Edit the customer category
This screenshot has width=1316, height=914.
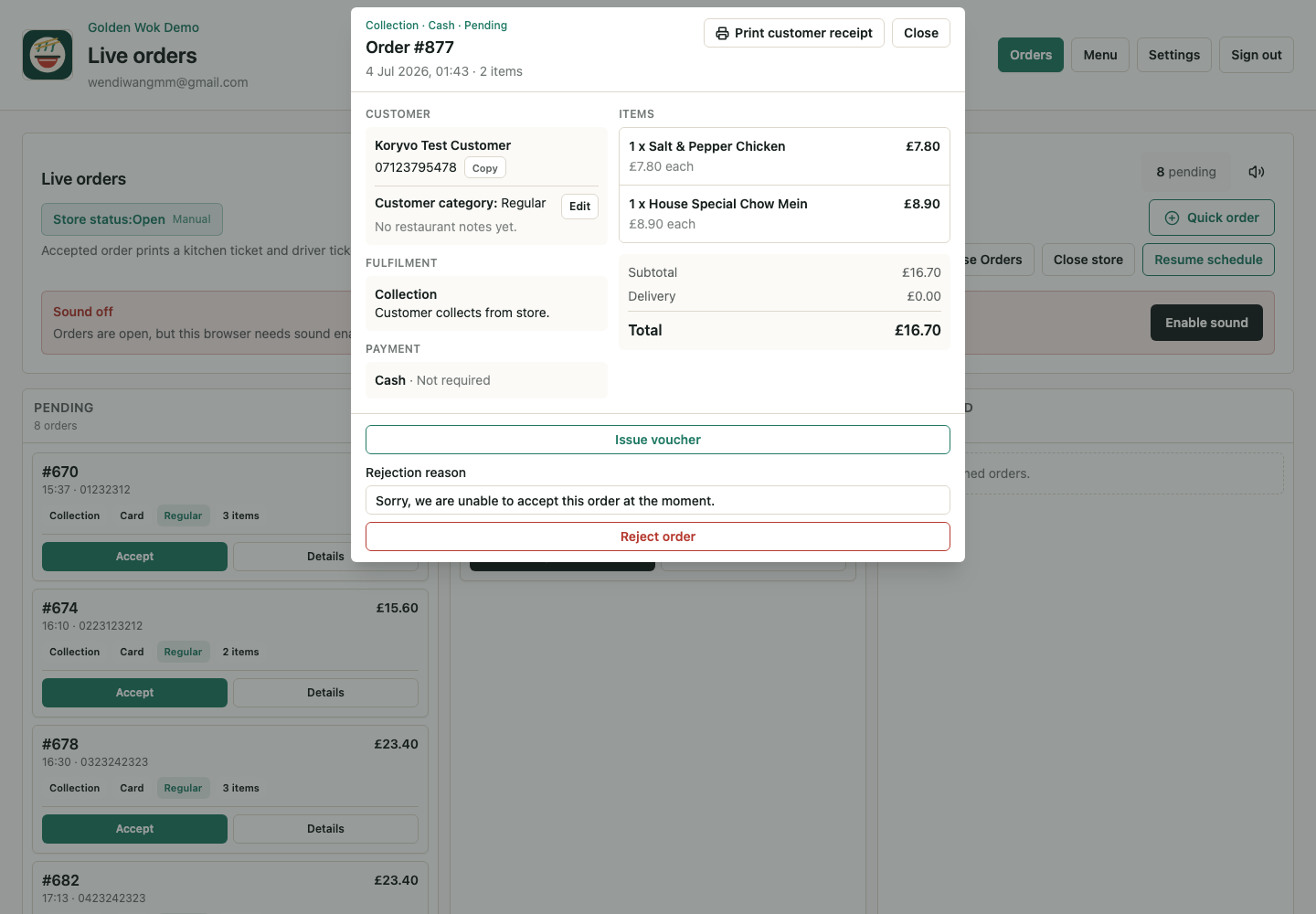(579, 207)
